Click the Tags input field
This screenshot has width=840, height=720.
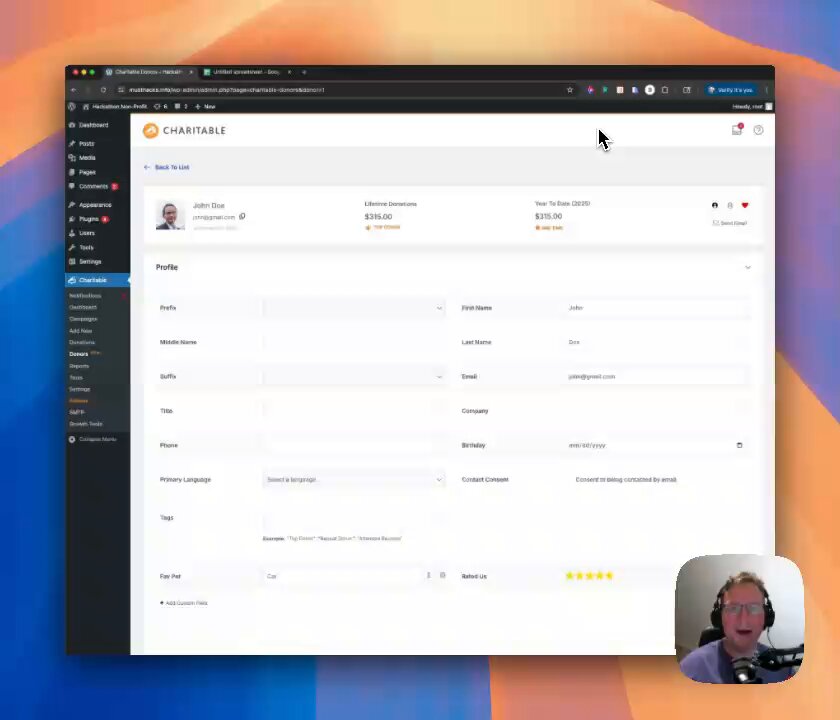[x=354, y=519]
